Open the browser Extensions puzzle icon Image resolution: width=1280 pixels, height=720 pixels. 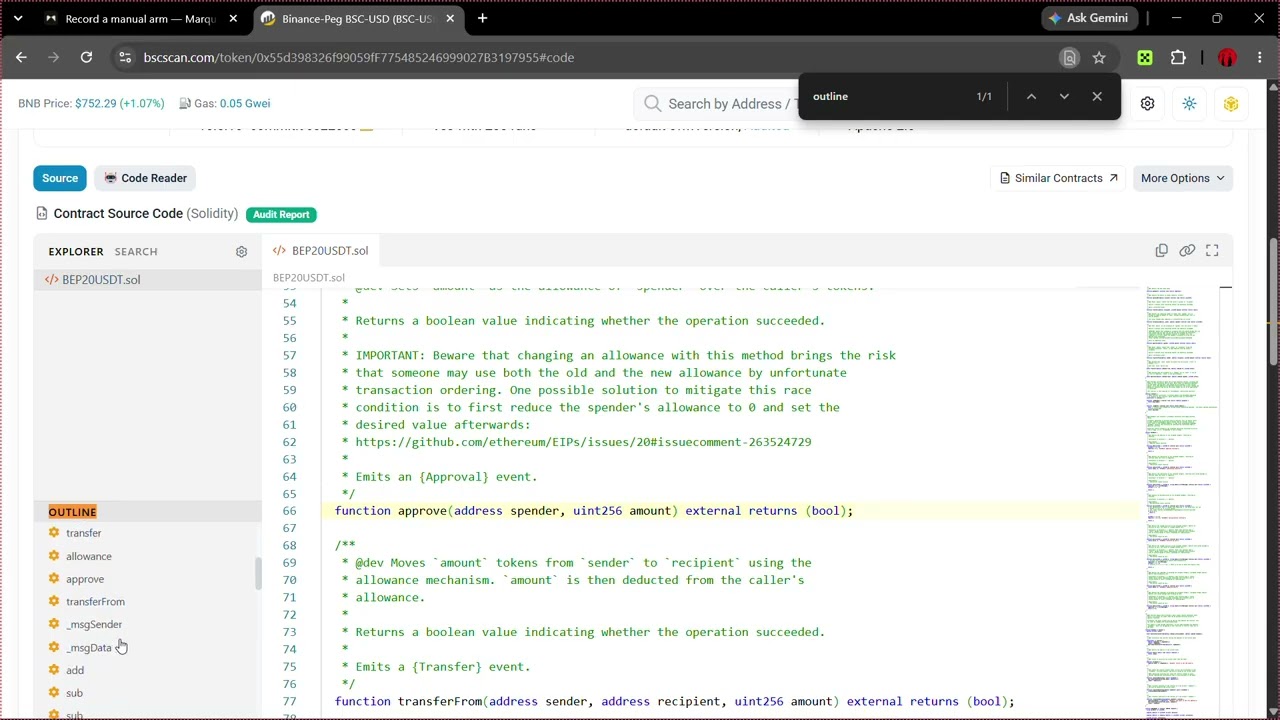(x=1178, y=58)
